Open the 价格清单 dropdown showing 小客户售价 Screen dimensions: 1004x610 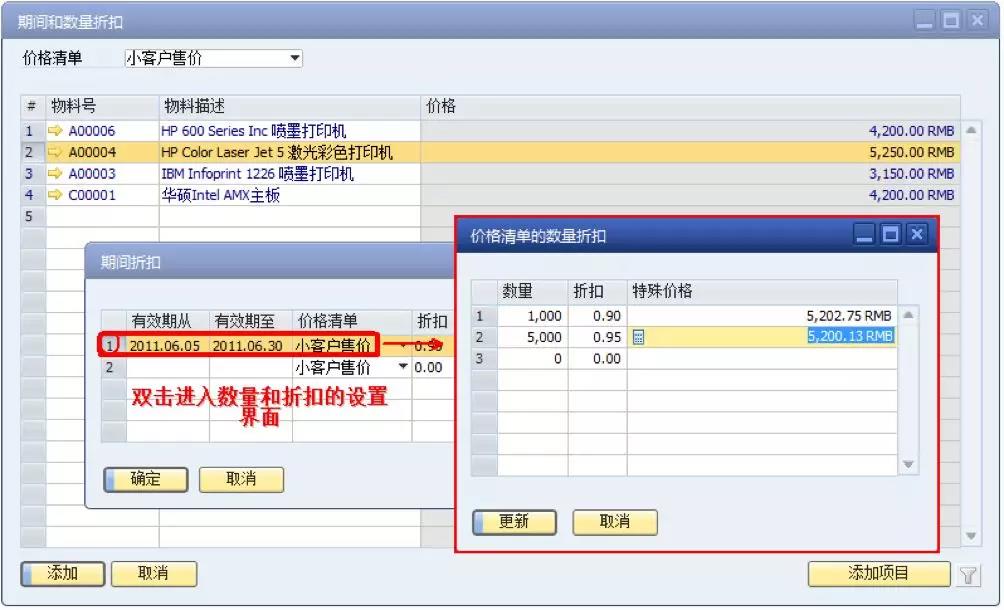(x=296, y=57)
